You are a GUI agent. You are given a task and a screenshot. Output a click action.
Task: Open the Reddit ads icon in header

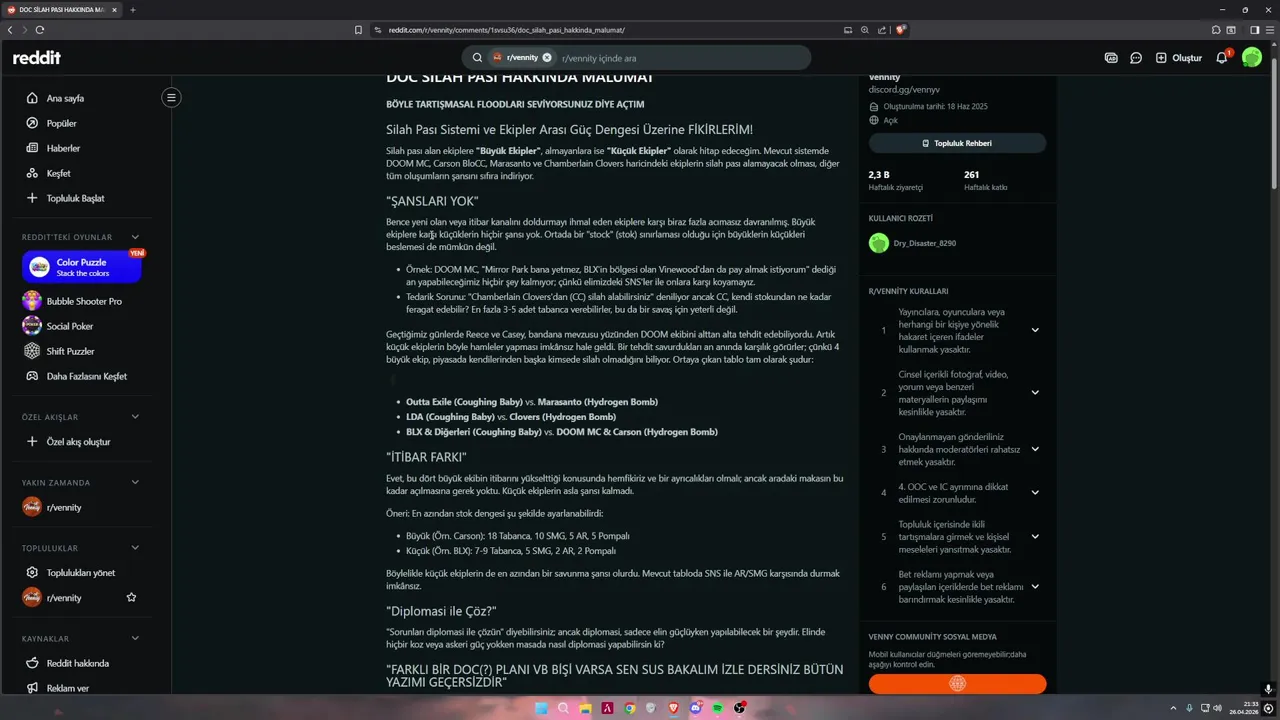click(1111, 58)
